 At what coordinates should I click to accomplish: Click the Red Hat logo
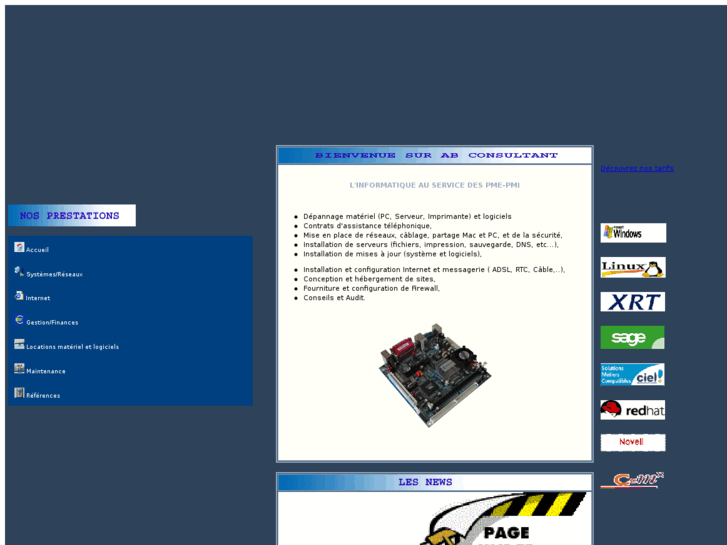point(632,409)
